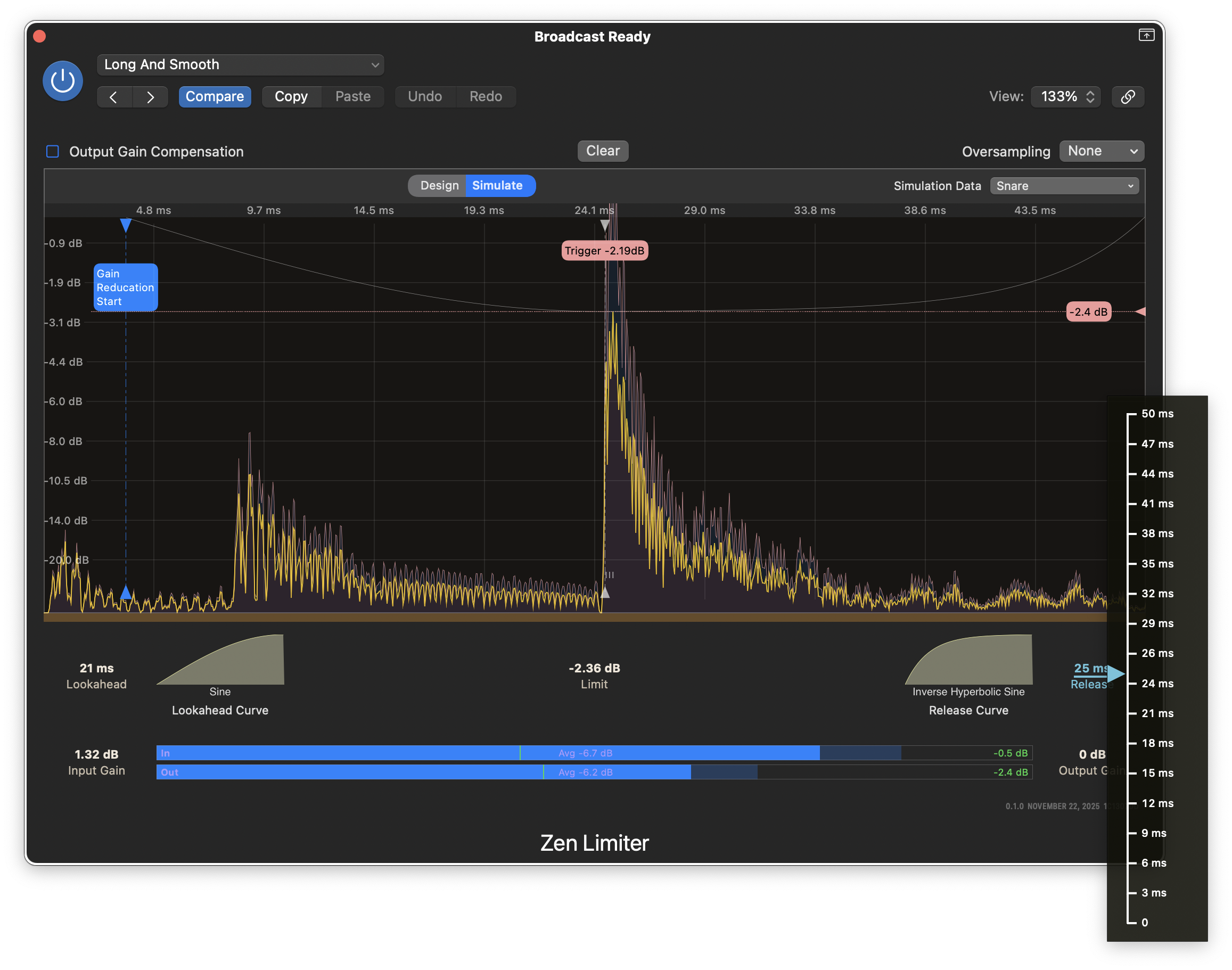Open the Simulation Data Snare dropdown
1232x970 pixels.
(x=1064, y=186)
